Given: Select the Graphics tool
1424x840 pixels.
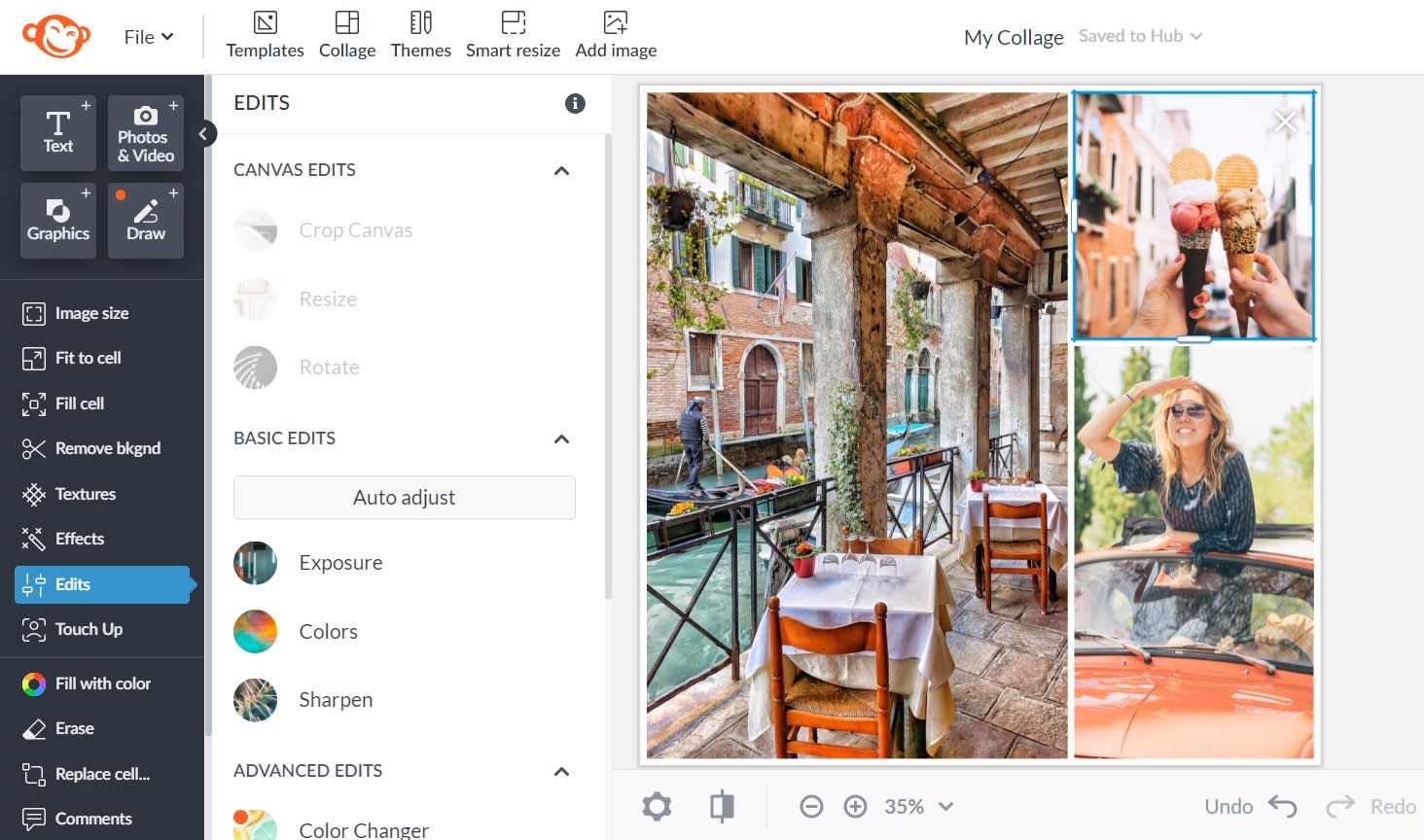Looking at the screenshot, I should [x=58, y=221].
